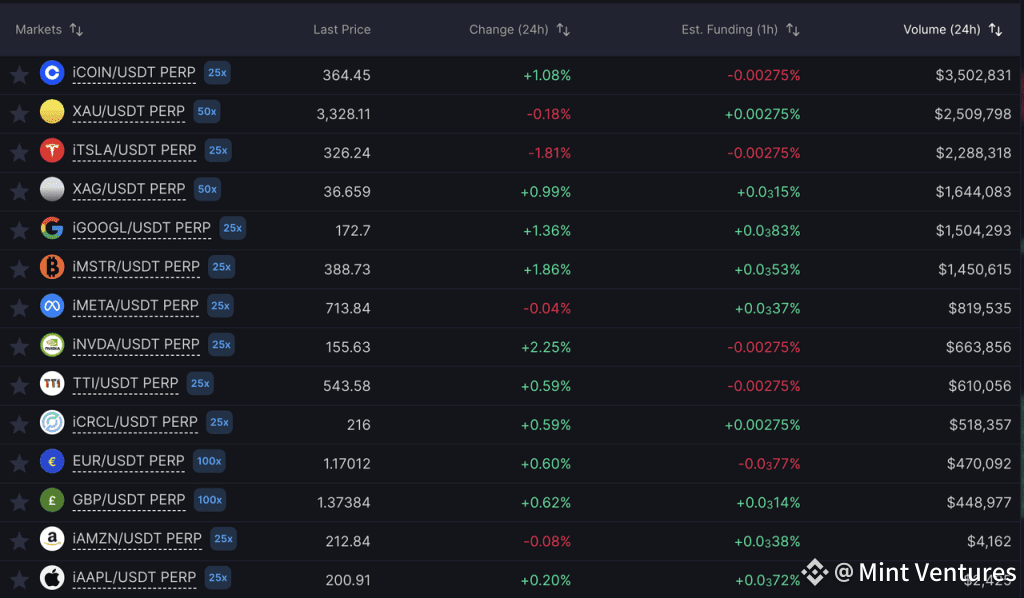Favorite star for EUR/USDT PERP

(19, 463)
